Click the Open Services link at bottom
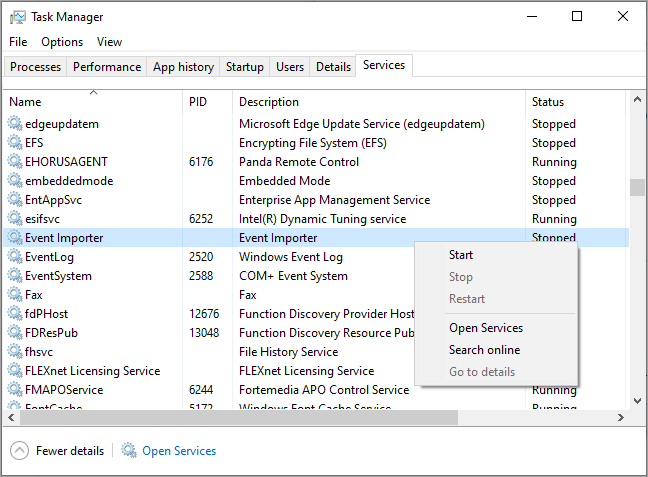Image resolution: width=648 pixels, height=477 pixels. 179,451
